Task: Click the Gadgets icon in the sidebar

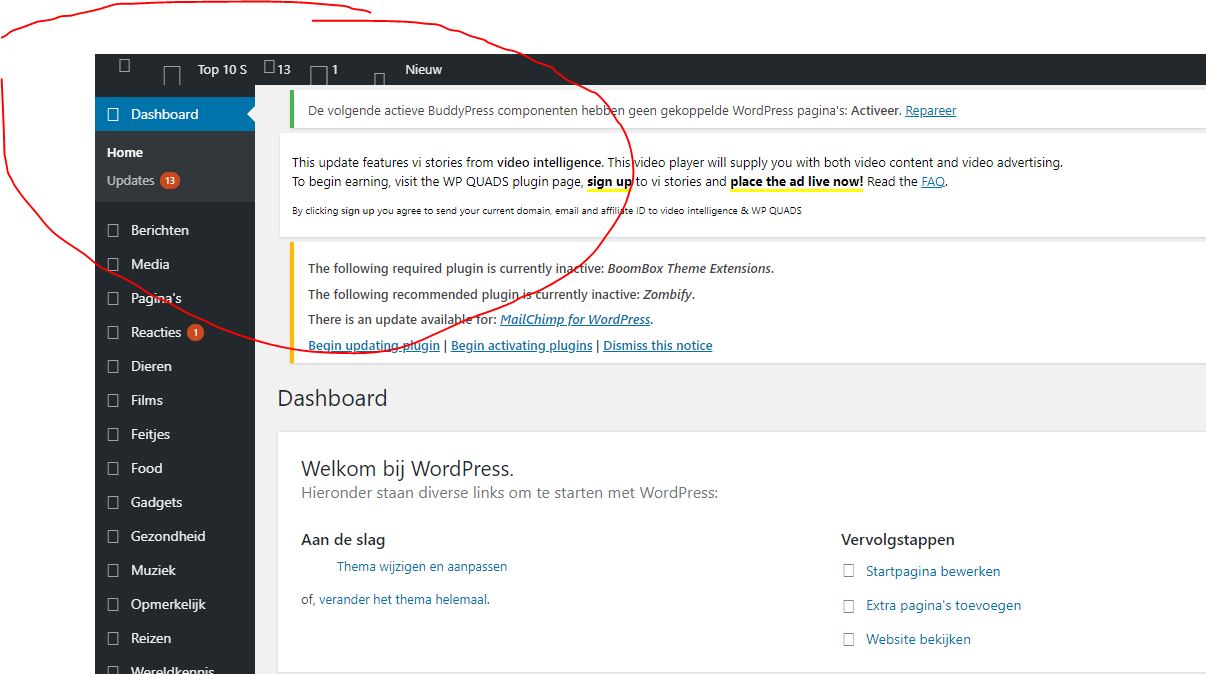Action: [113, 502]
